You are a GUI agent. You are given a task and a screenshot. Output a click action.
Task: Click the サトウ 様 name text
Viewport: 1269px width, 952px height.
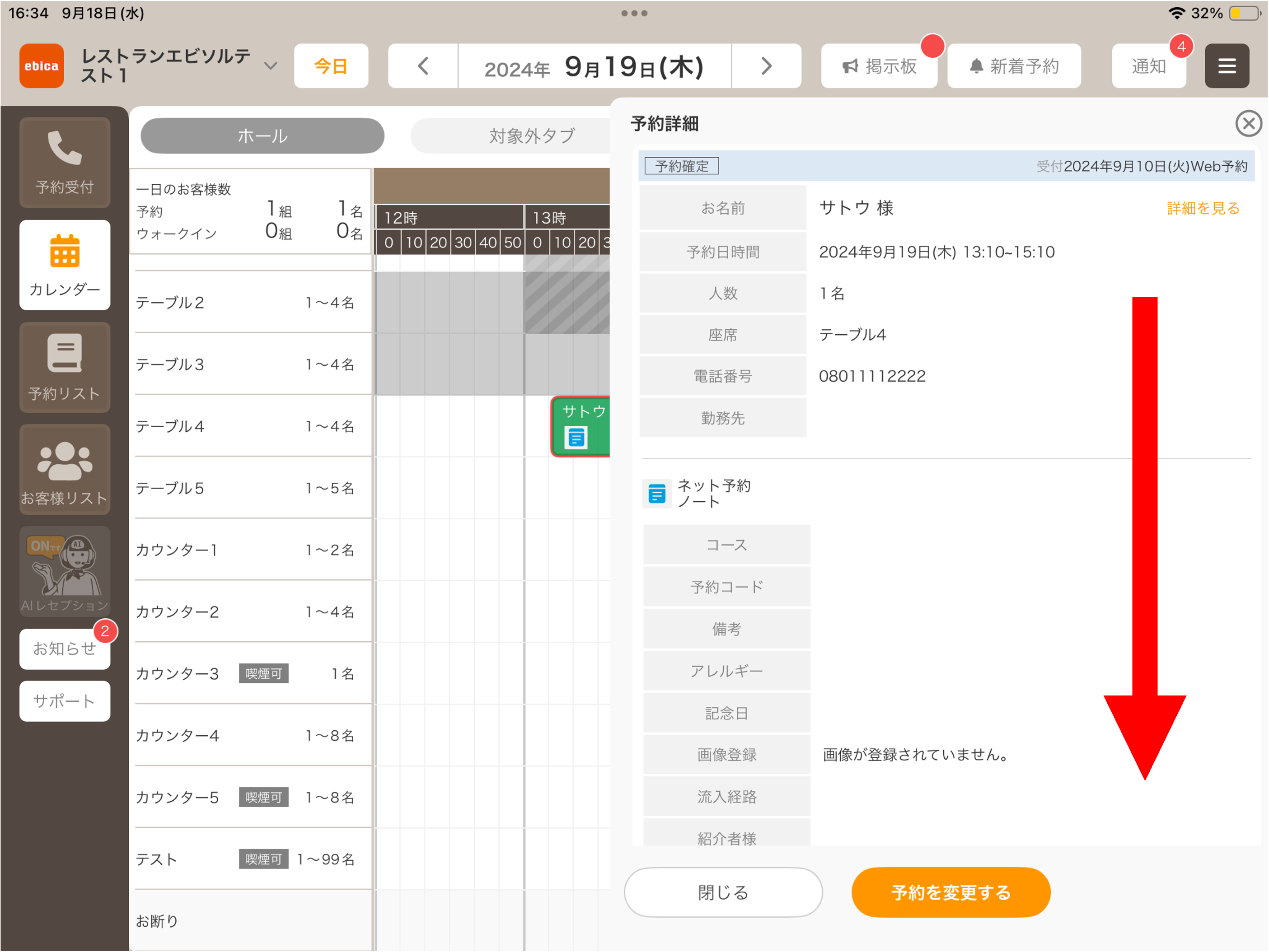point(857,208)
